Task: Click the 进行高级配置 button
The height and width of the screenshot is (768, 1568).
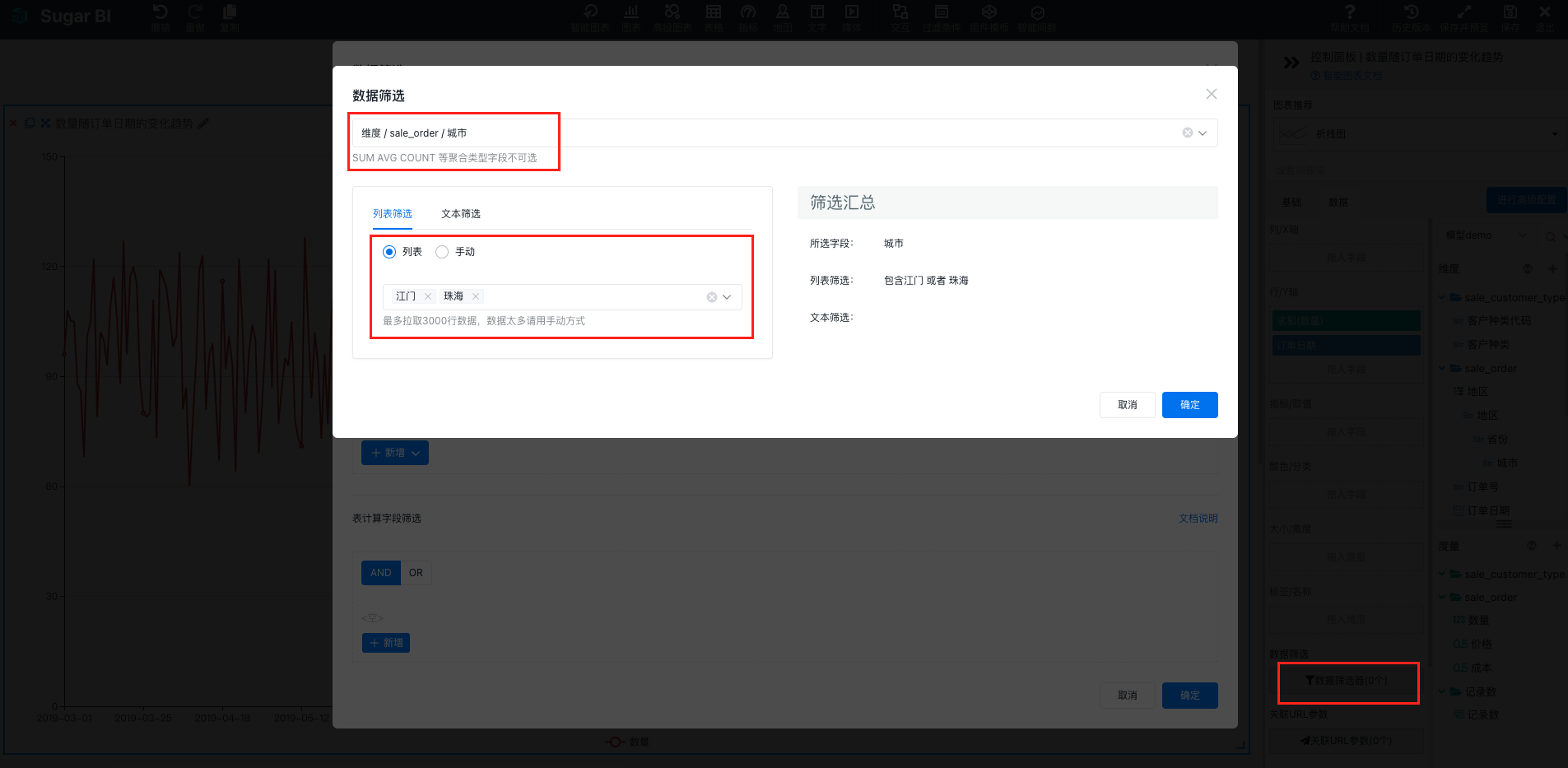Action: pos(1526,200)
